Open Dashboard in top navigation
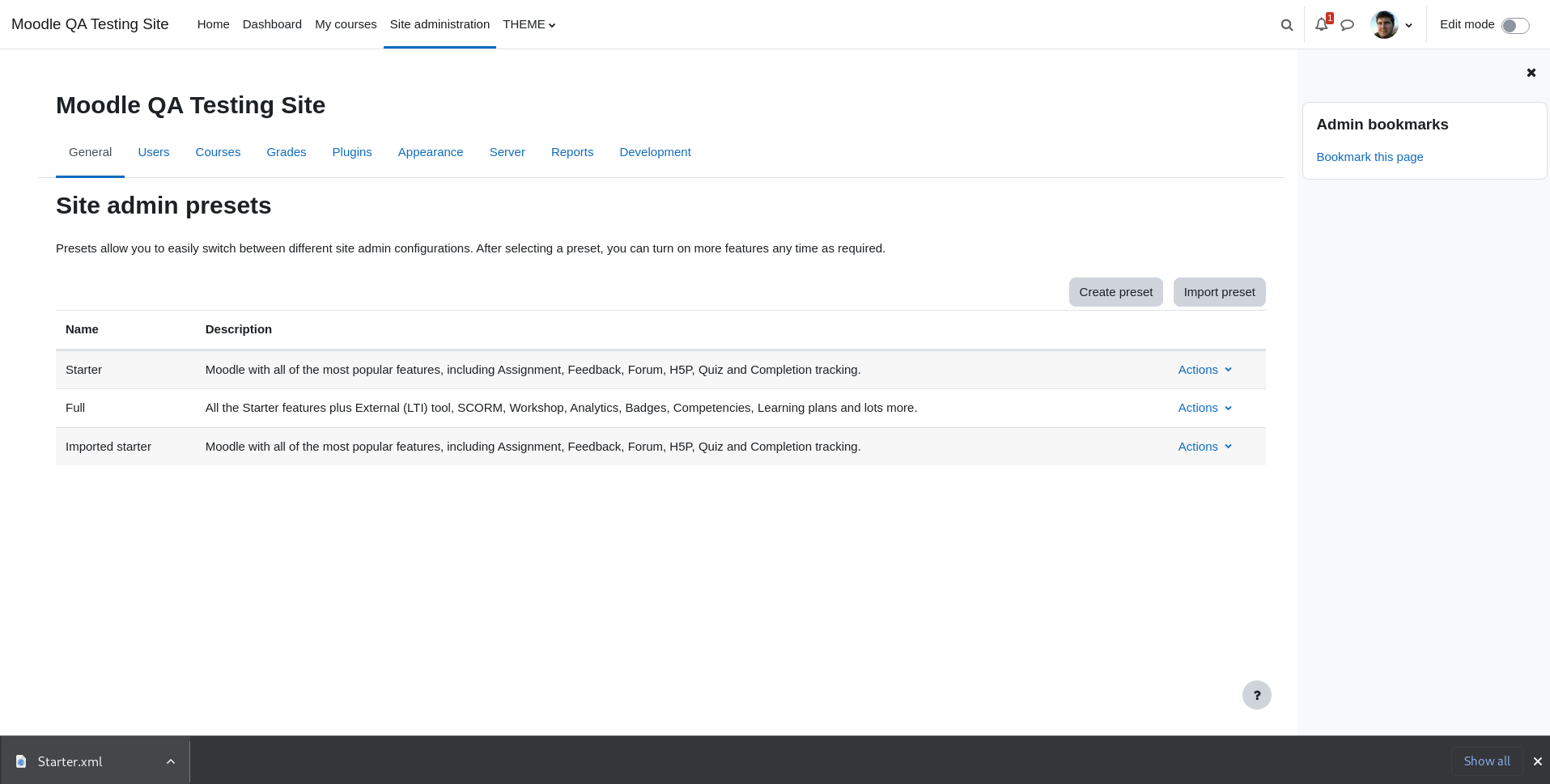Screen dimensions: 1550x784 pyautogui.click(x=272, y=24)
